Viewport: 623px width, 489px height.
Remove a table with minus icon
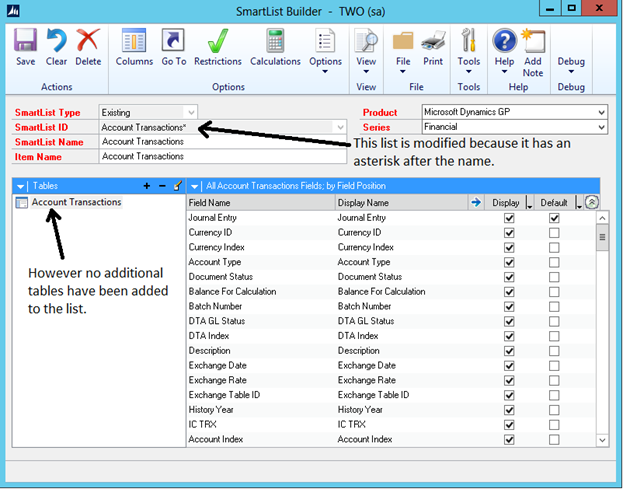(162, 186)
